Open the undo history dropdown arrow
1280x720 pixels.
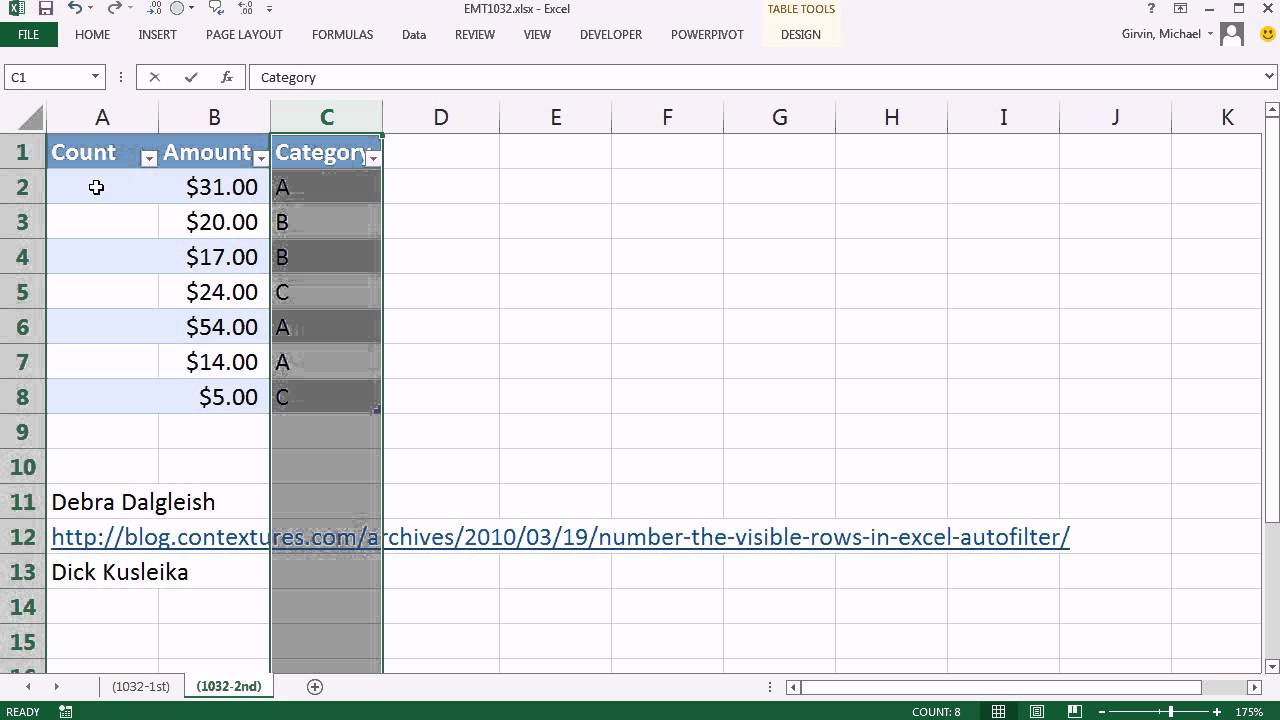[x=93, y=9]
